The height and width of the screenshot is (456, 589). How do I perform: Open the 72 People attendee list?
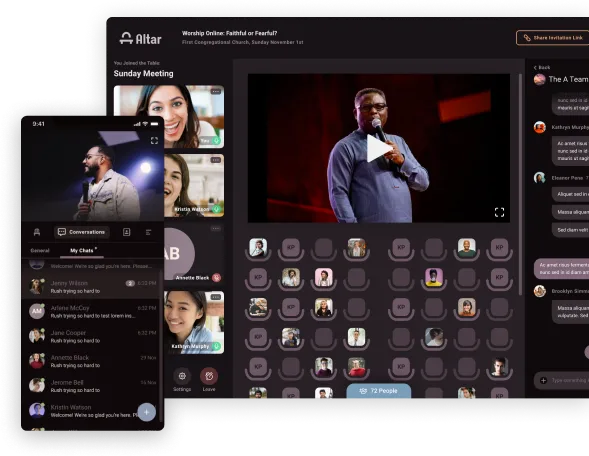pyautogui.click(x=379, y=391)
